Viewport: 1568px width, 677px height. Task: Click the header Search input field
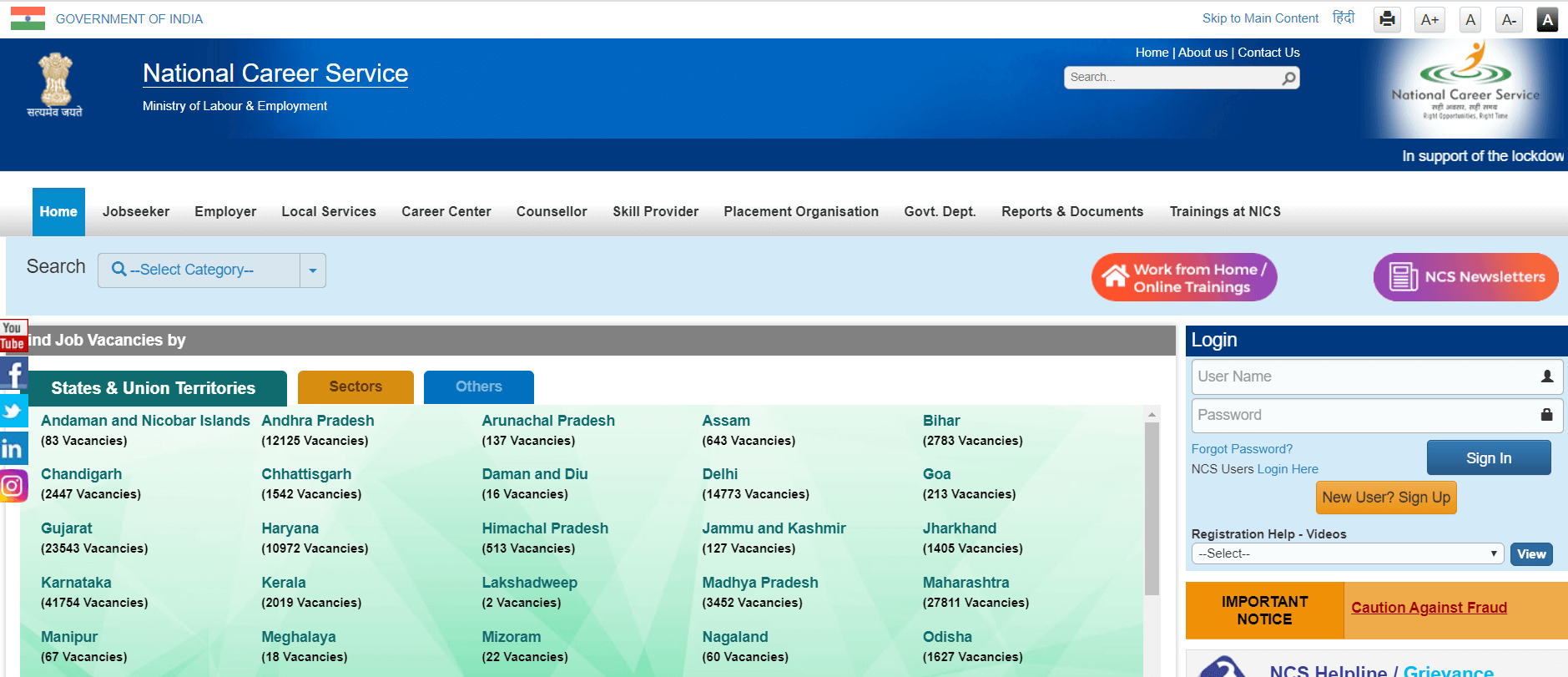pos(1172,78)
